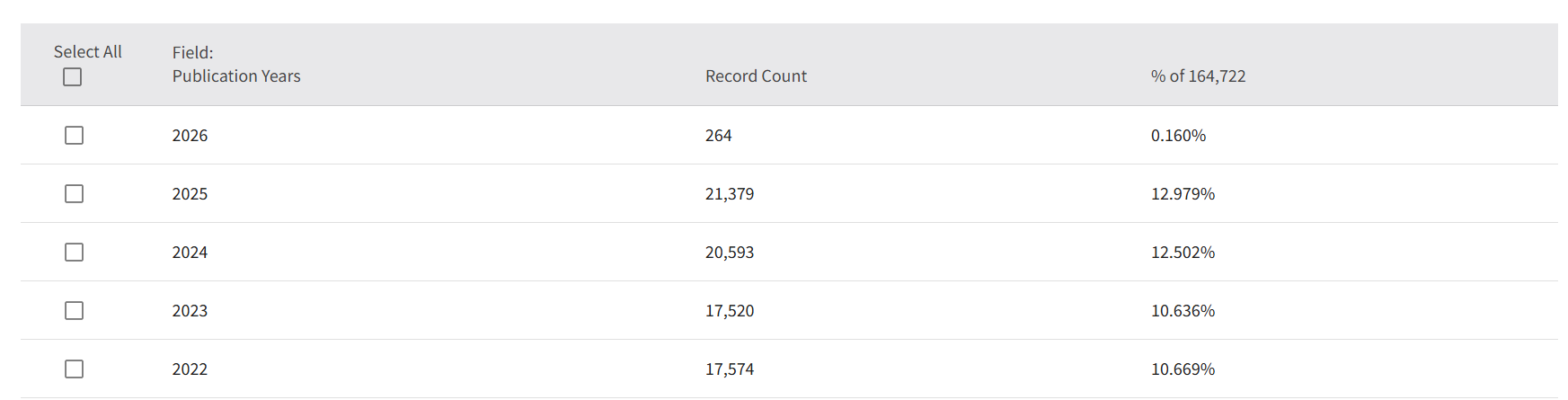Click the 2025 year label
1568x400 pixels.
coord(190,194)
